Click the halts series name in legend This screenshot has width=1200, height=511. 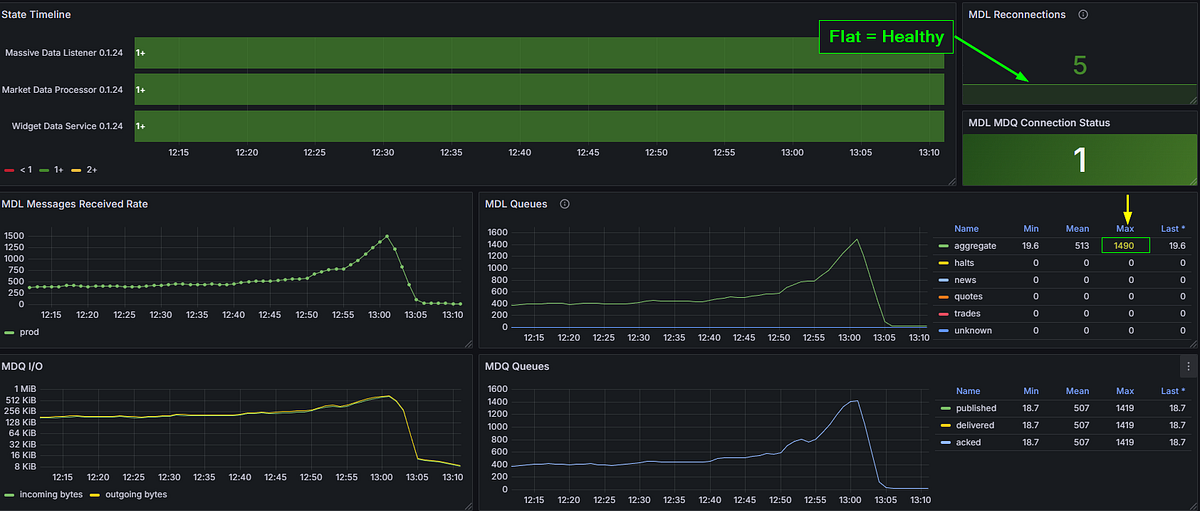[x=967, y=262]
